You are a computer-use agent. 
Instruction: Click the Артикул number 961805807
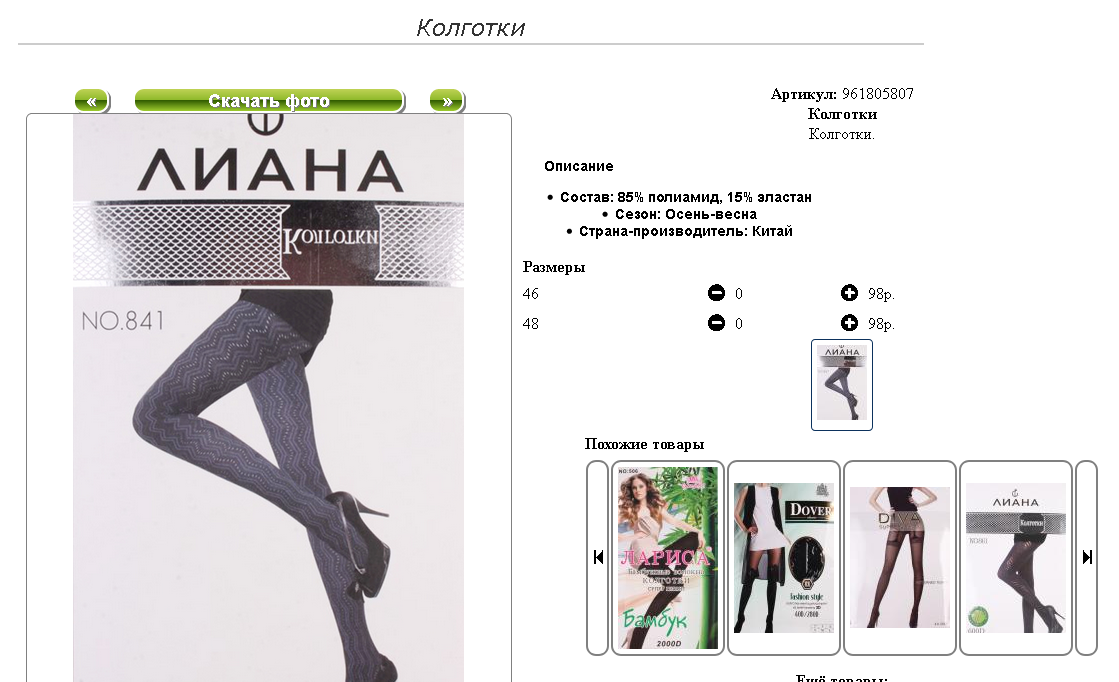coord(878,94)
